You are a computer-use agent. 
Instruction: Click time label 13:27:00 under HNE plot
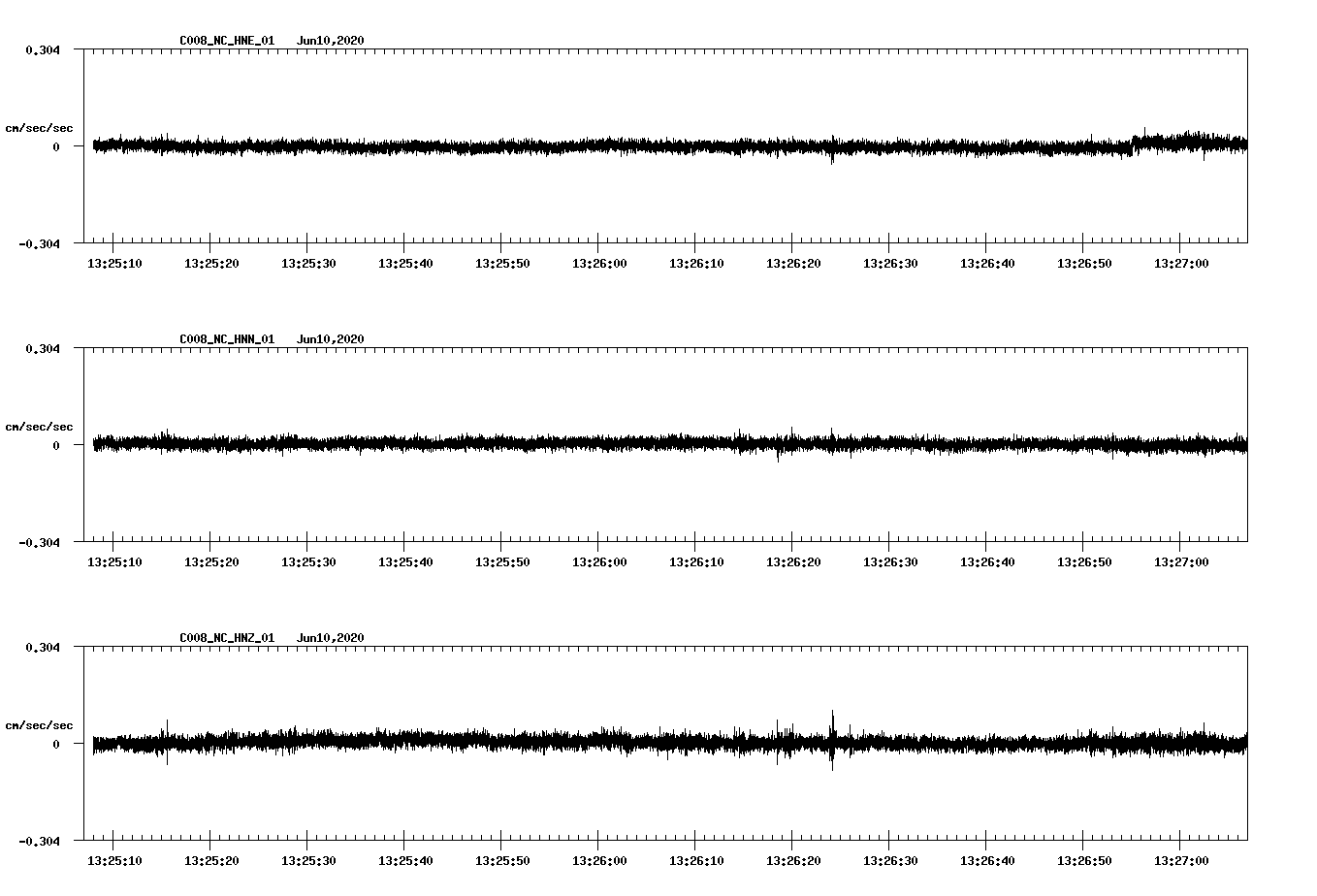click(x=1181, y=263)
